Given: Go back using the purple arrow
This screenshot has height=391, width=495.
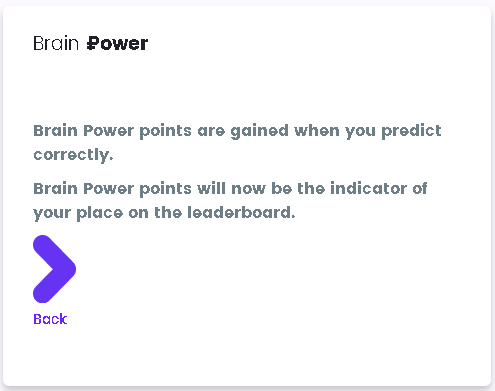Looking at the screenshot, I should point(54,269).
